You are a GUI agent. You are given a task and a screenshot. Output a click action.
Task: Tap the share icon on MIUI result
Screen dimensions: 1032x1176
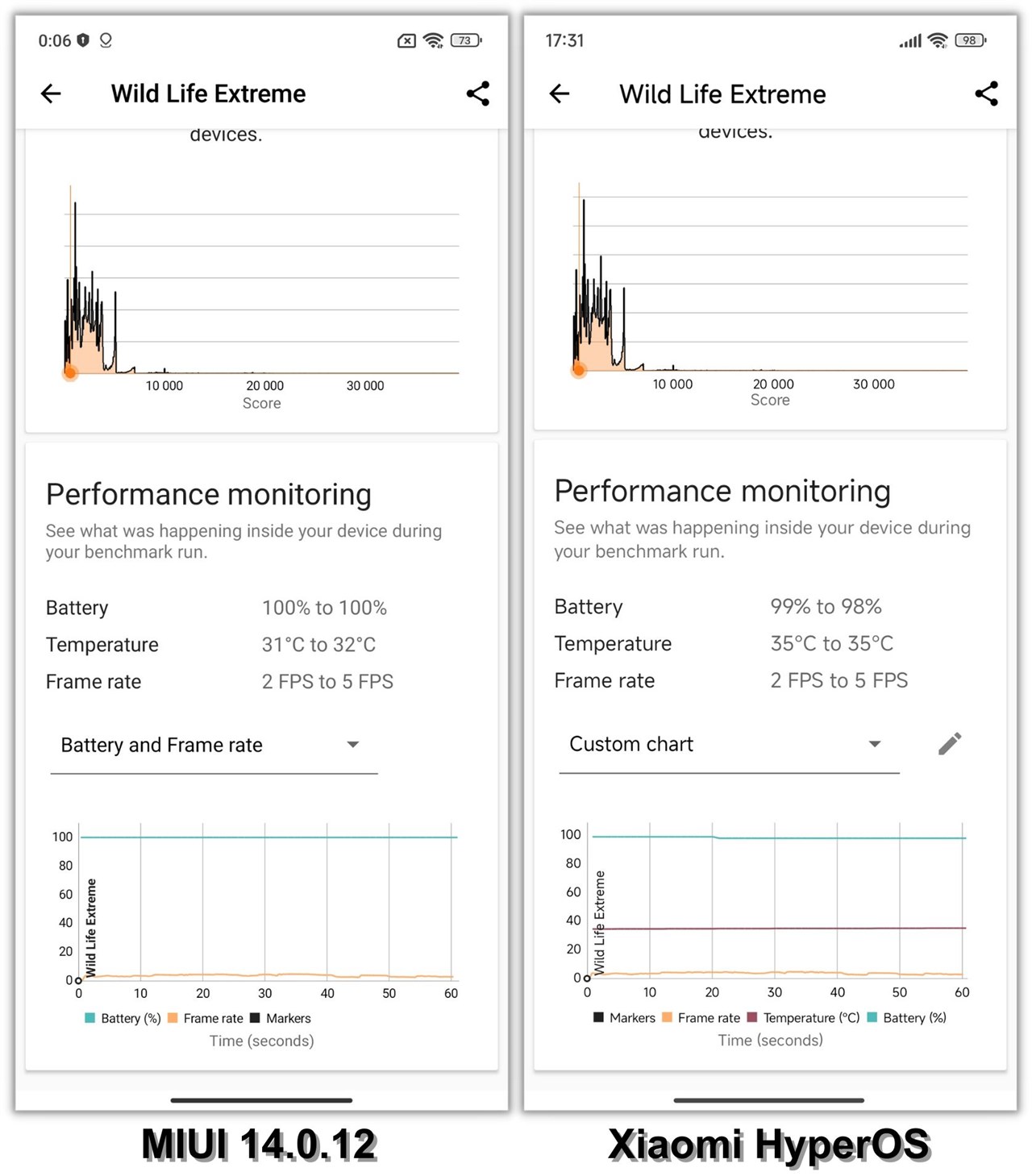point(478,93)
